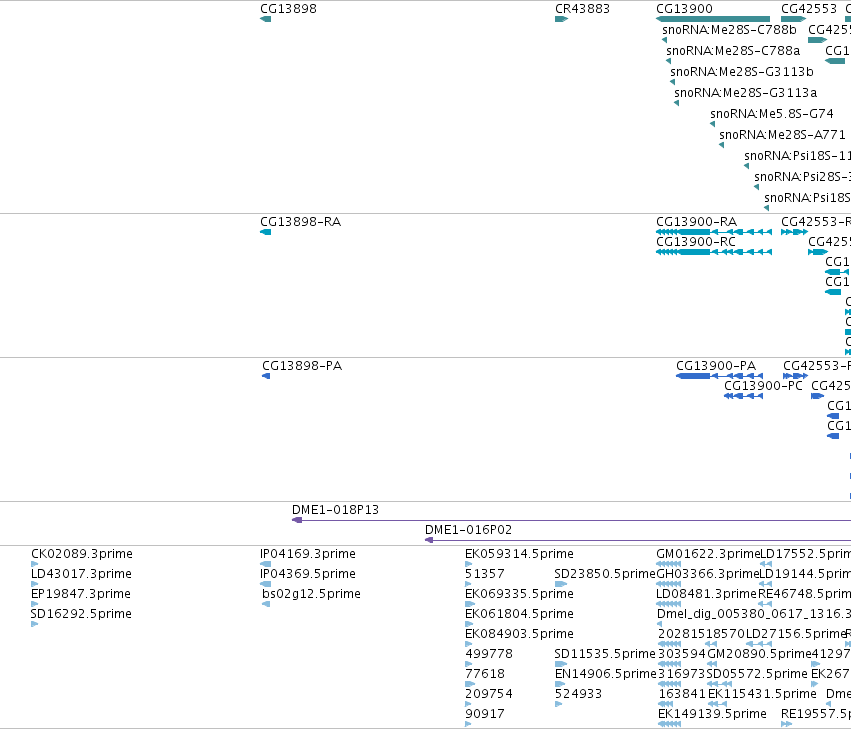The width and height of the screenshot is (851, 729).
Task: Select the 524933 feature label
Action: [579, 694]
